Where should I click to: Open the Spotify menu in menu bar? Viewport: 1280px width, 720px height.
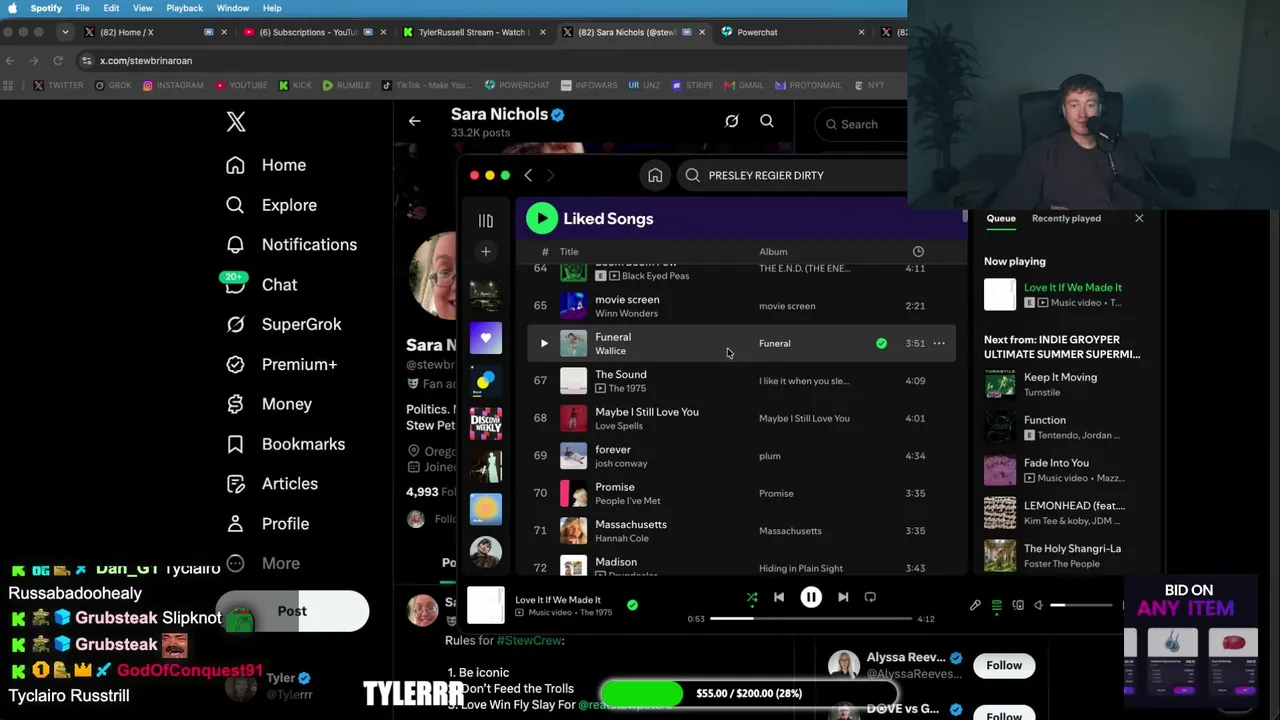click(46, 8)
